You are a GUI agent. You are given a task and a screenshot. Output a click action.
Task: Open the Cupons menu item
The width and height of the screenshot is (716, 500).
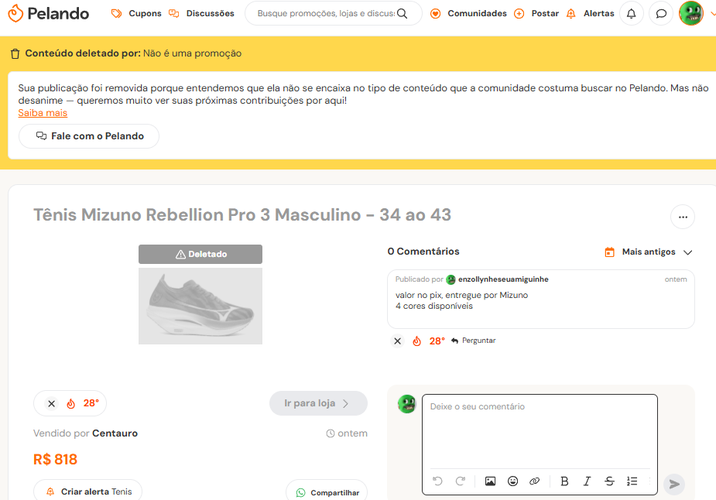point(137,14)
